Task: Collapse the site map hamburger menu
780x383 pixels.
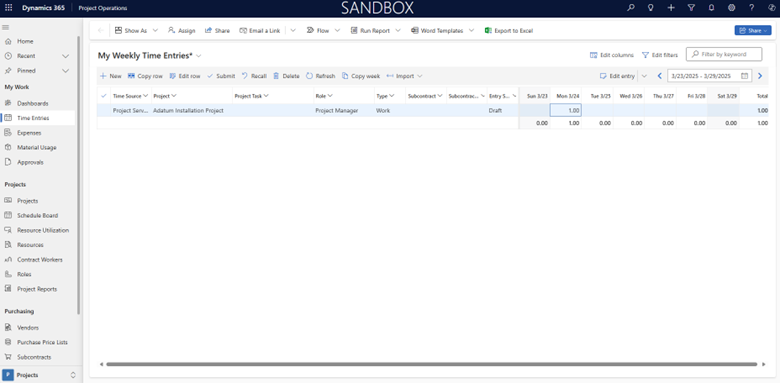Action: (6, 27)
